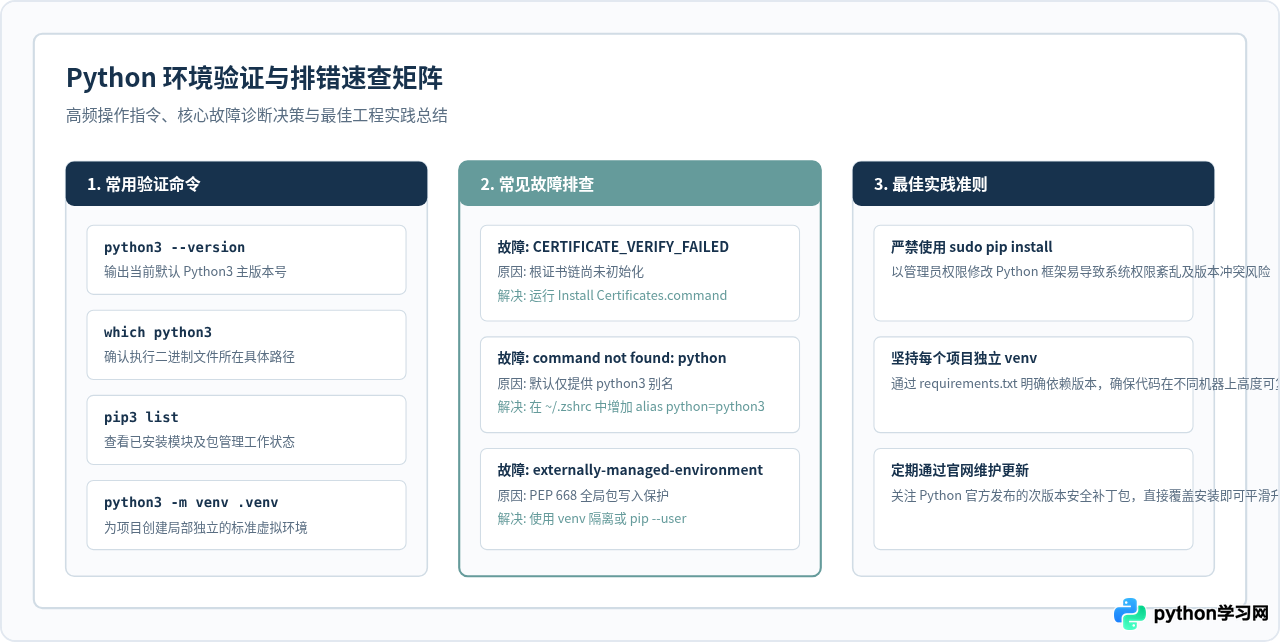Click the Python logo icon in the corner
This screenshot has height=642, width=1280.
pos(1130,614)
